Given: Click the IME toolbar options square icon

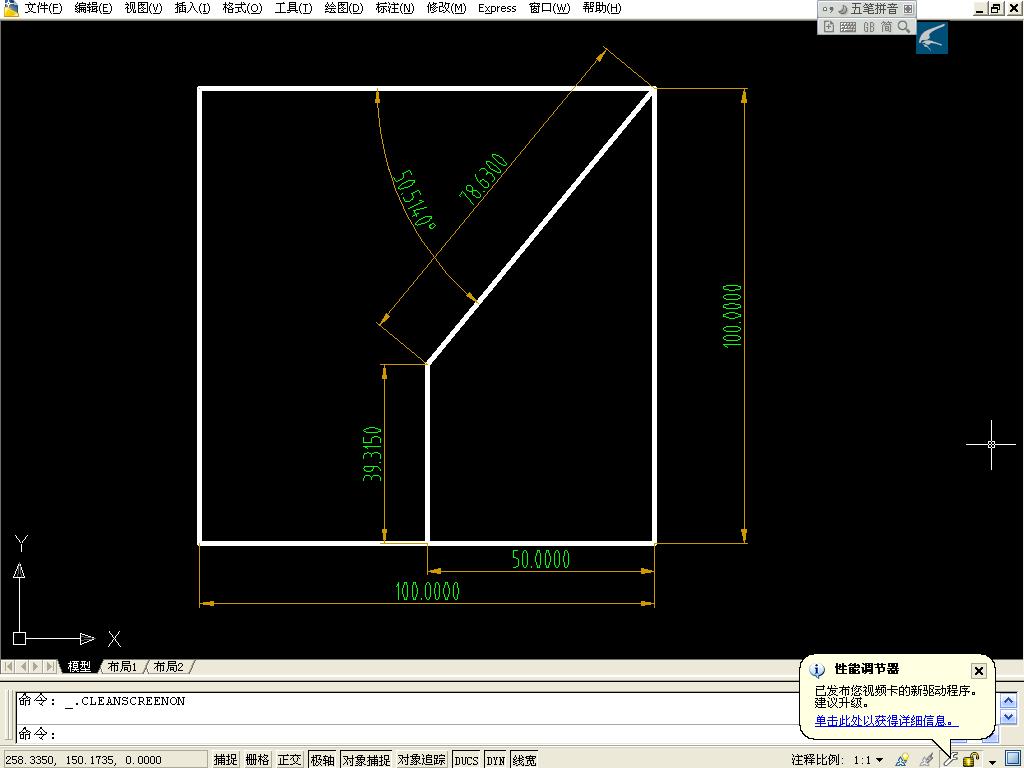Looking at the screenshot, I should 908,8.
